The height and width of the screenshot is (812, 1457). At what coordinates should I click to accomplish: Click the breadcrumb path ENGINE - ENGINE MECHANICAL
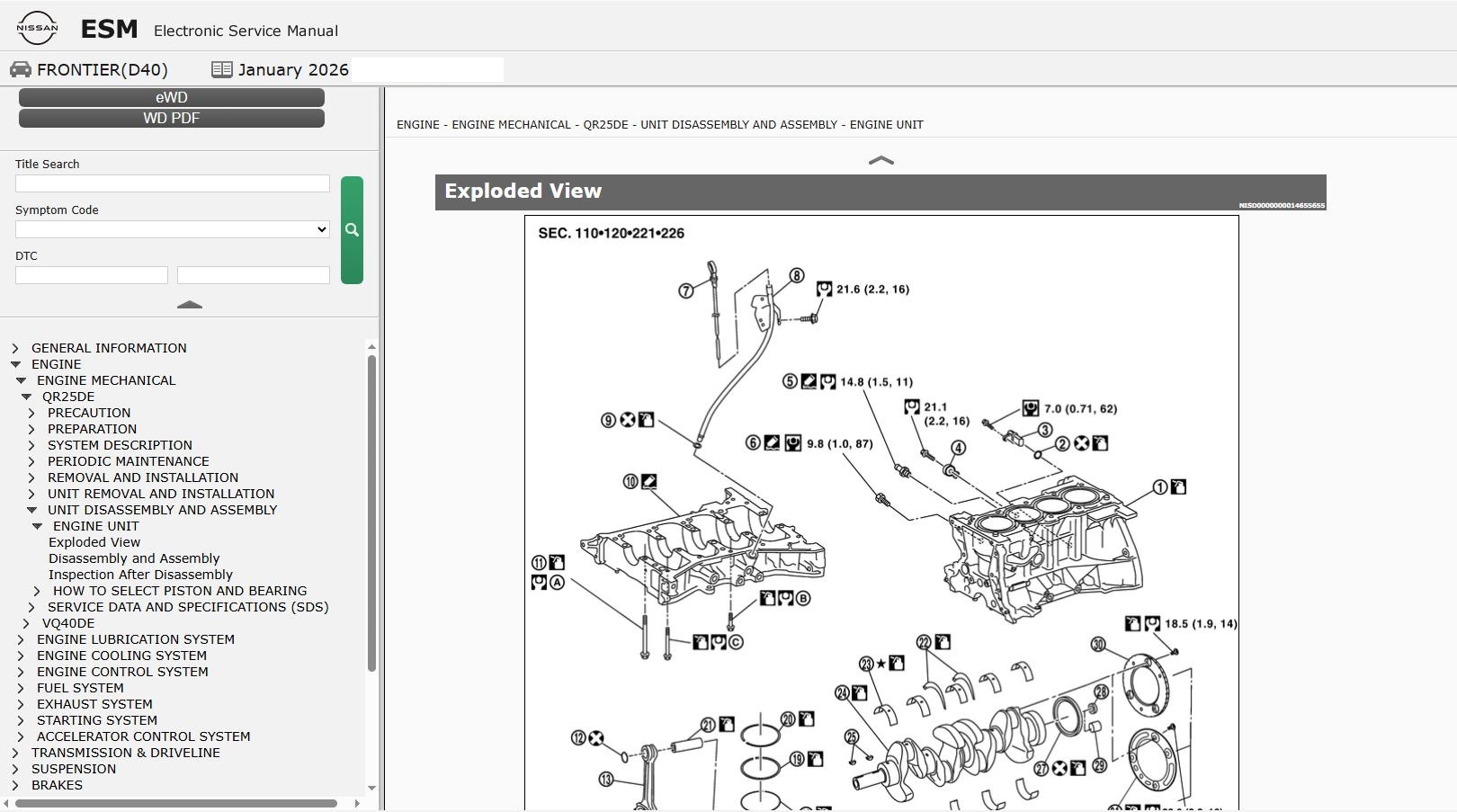coord(484,125)
